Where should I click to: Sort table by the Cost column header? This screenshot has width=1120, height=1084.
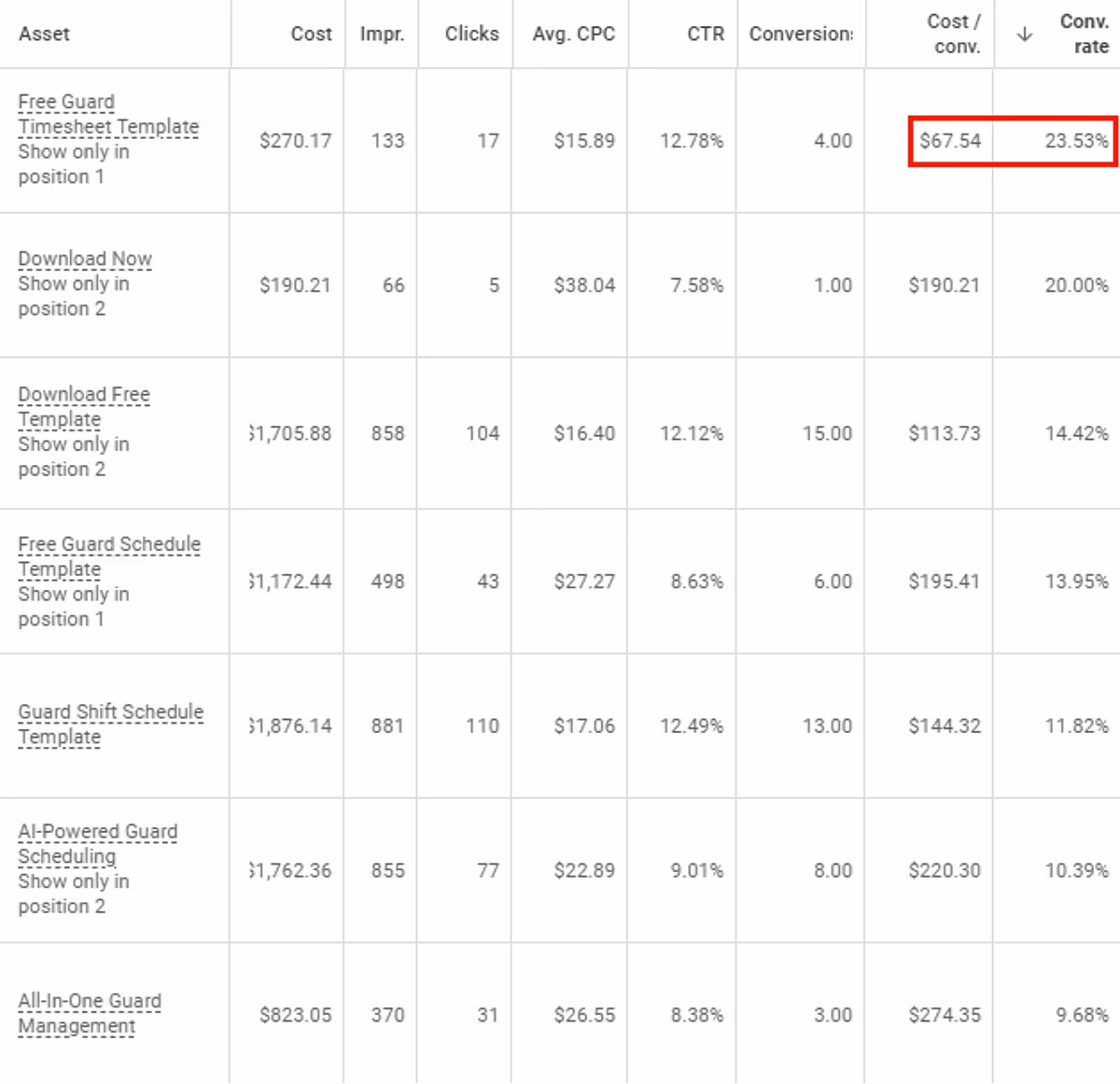(311, 34)
